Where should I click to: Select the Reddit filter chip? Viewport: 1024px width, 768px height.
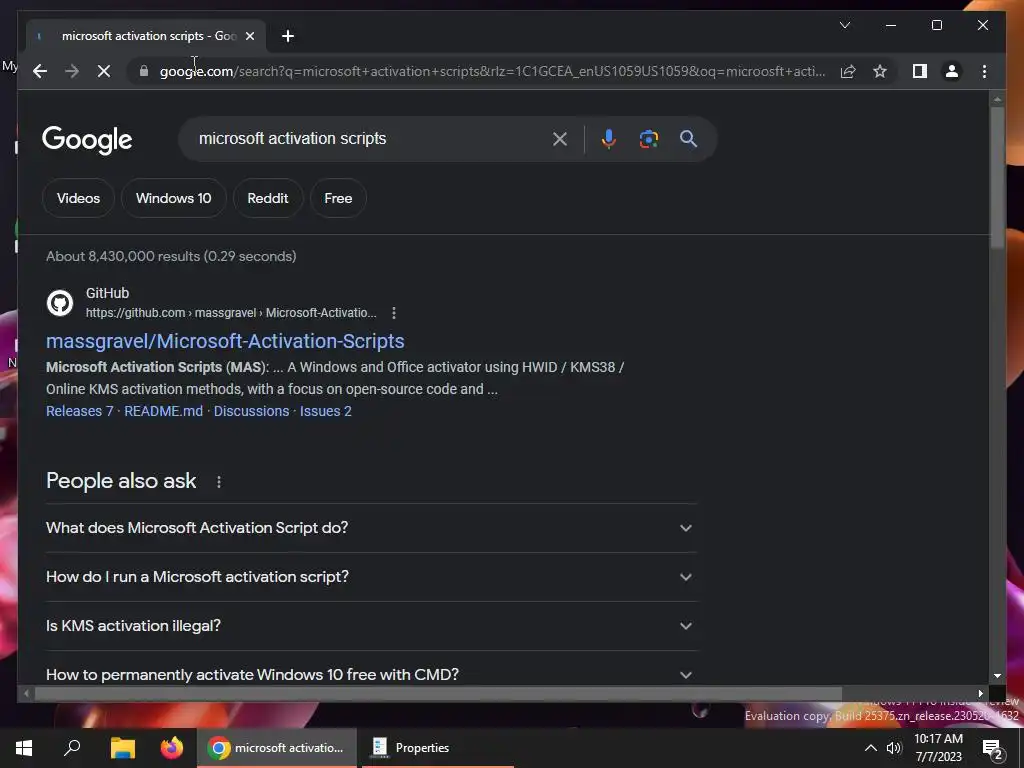pyautogui.click(x=268, y=198)
